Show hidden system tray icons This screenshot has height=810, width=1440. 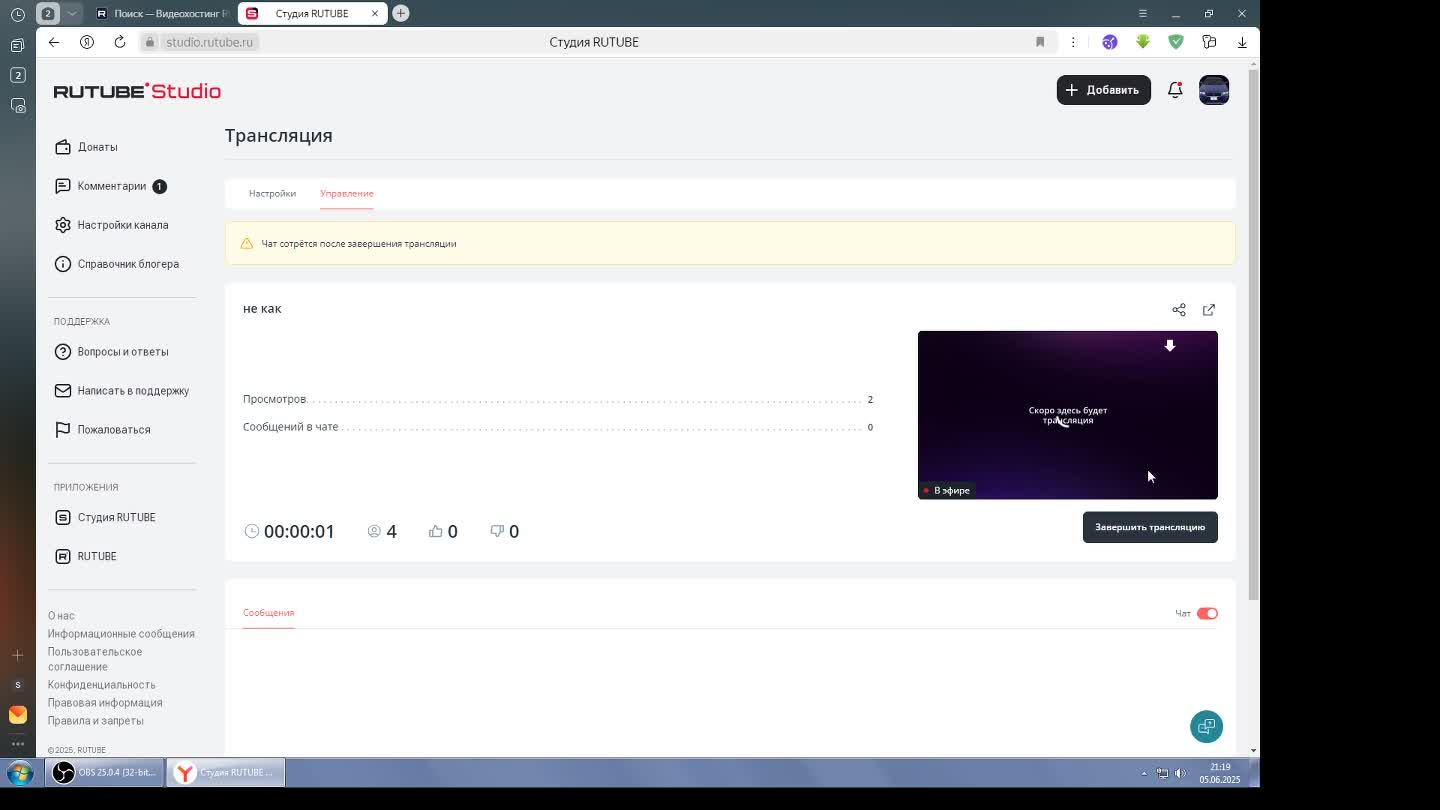pyautogui.click(x=1144, y=773)
